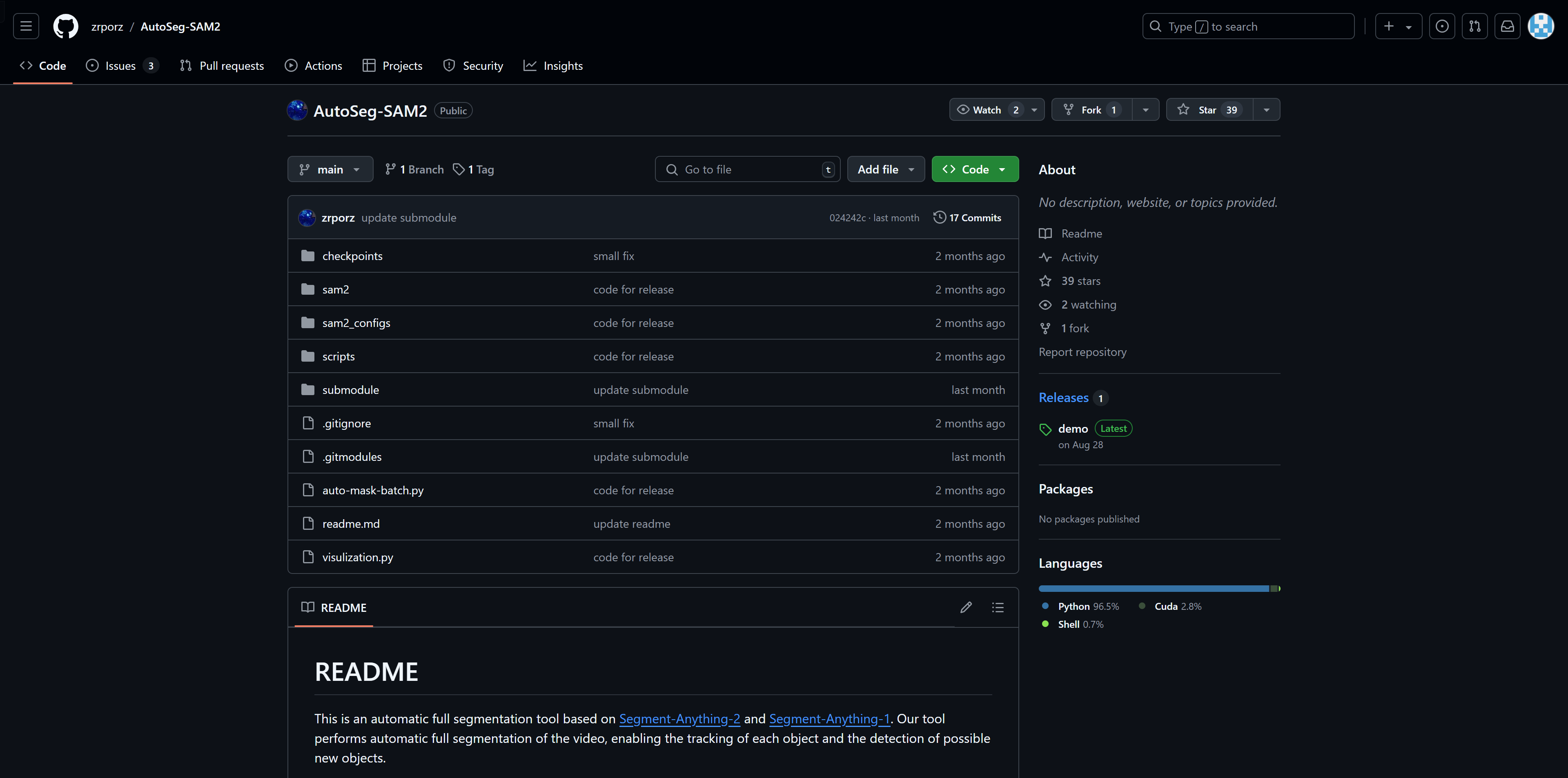Screen dimensions: 1568x778
Task: Click the 39 stars link in About
Action: (1080, 280)
